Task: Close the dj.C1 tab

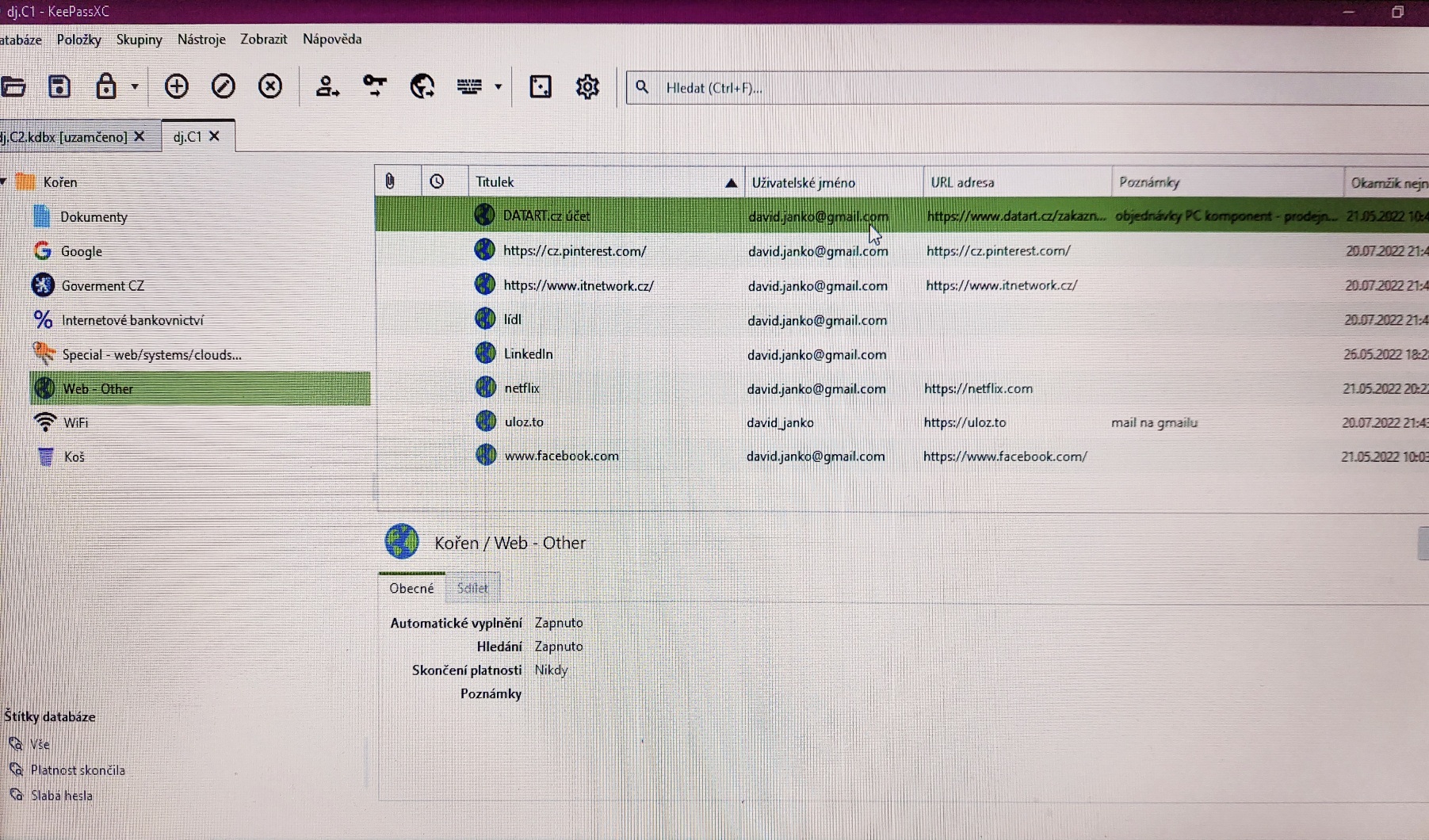Action: click(x=214, y=136)
